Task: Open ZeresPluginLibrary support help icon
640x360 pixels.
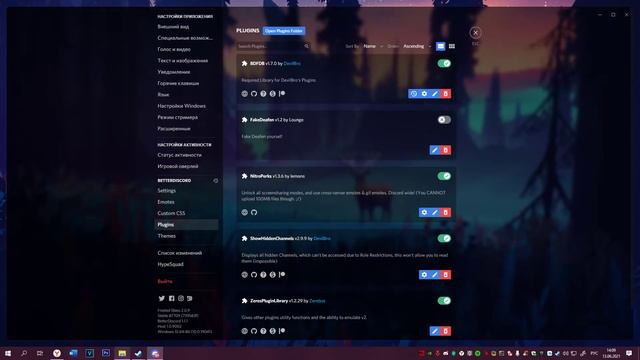Action: coord(263,331)
